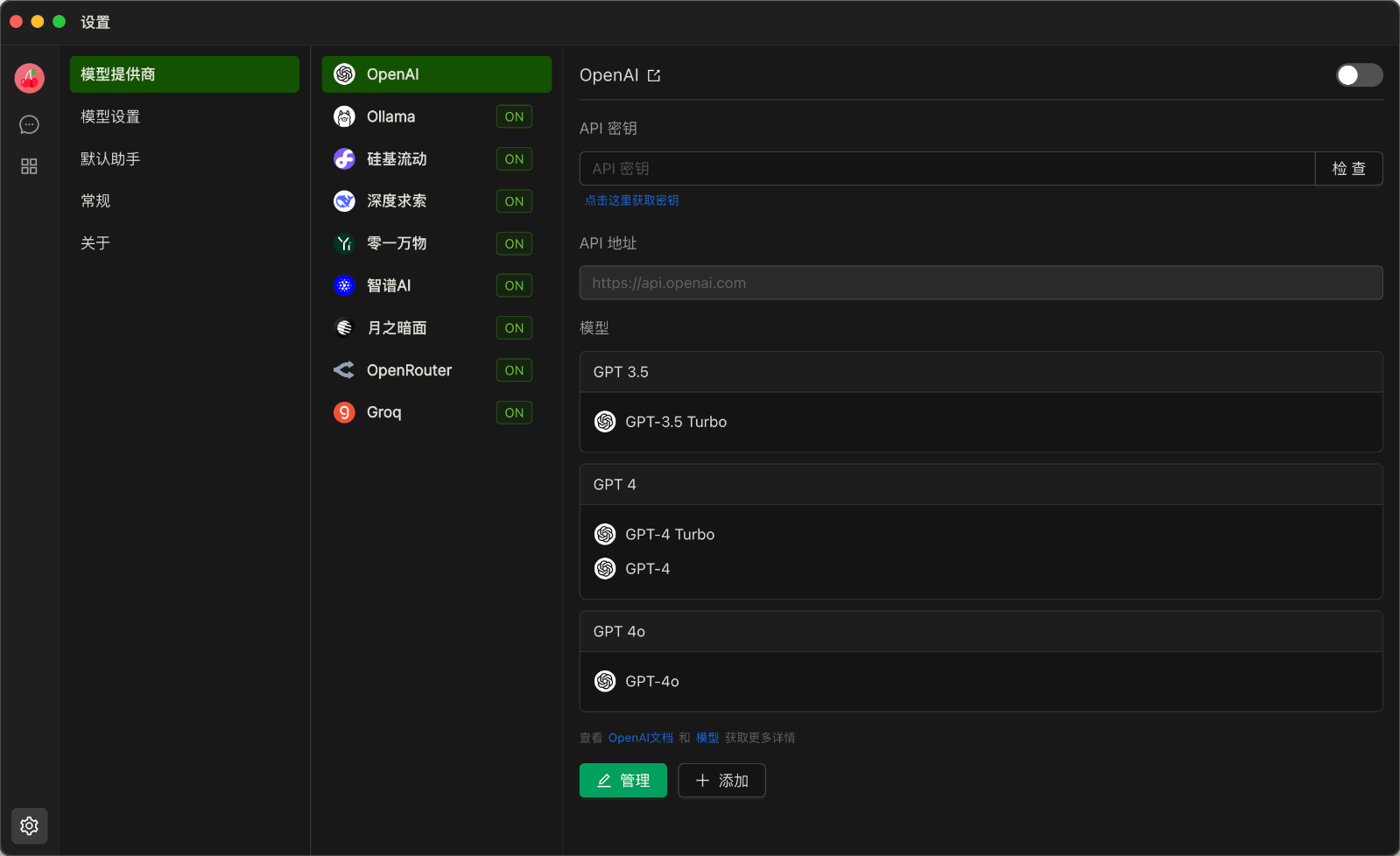
Task: Toggle the Groq ON badge
Action: point(514,412)
